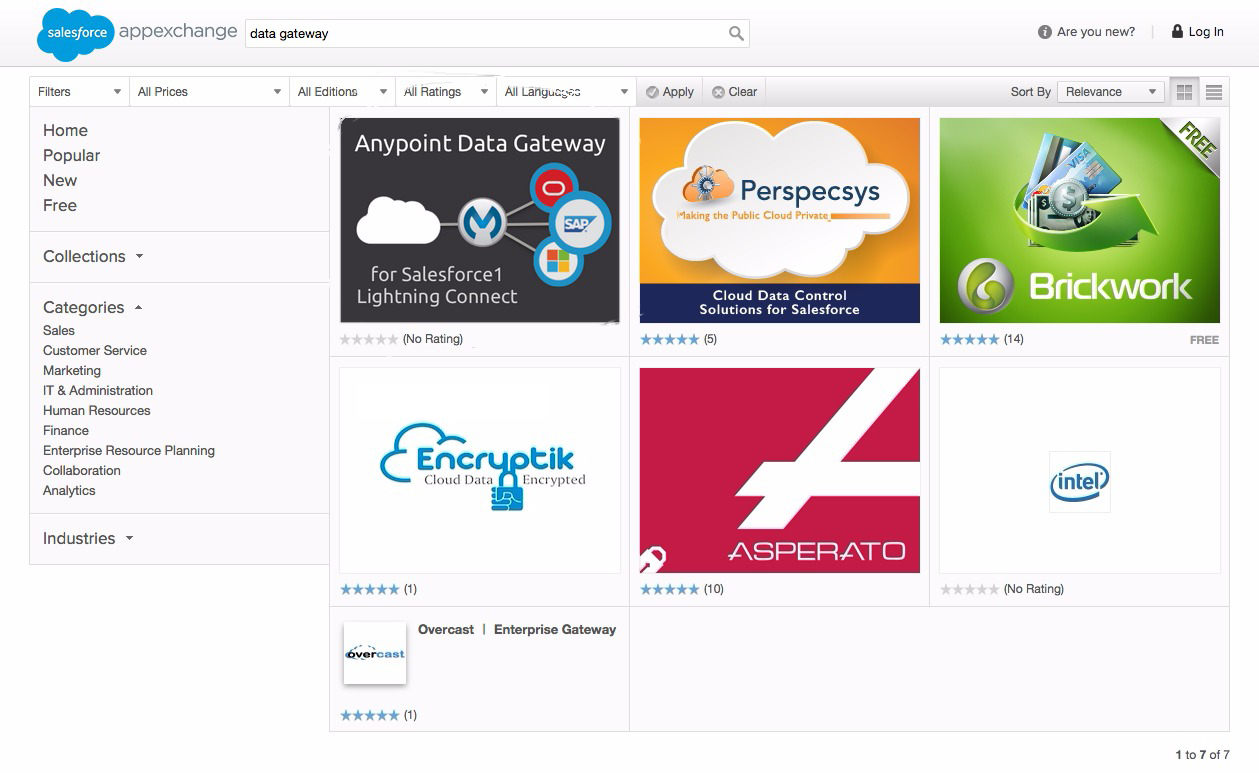Choose the Enterprise Resource Planning category
The height and width of the screenshot is (773, 1259).
pyautogui.click(x=129, y=450)
